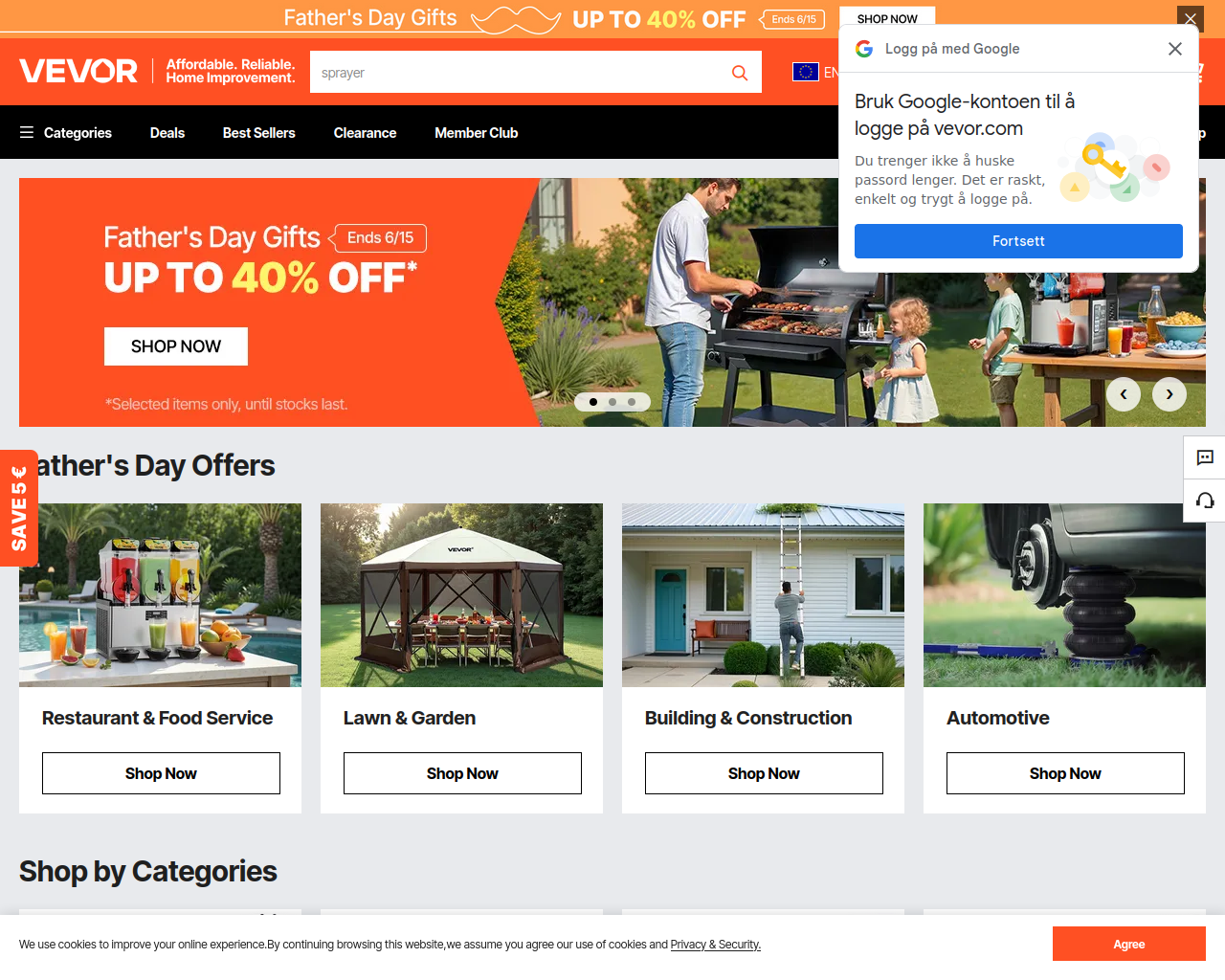
Task: Open the chat message icon
Action: tap(1205, 457)
